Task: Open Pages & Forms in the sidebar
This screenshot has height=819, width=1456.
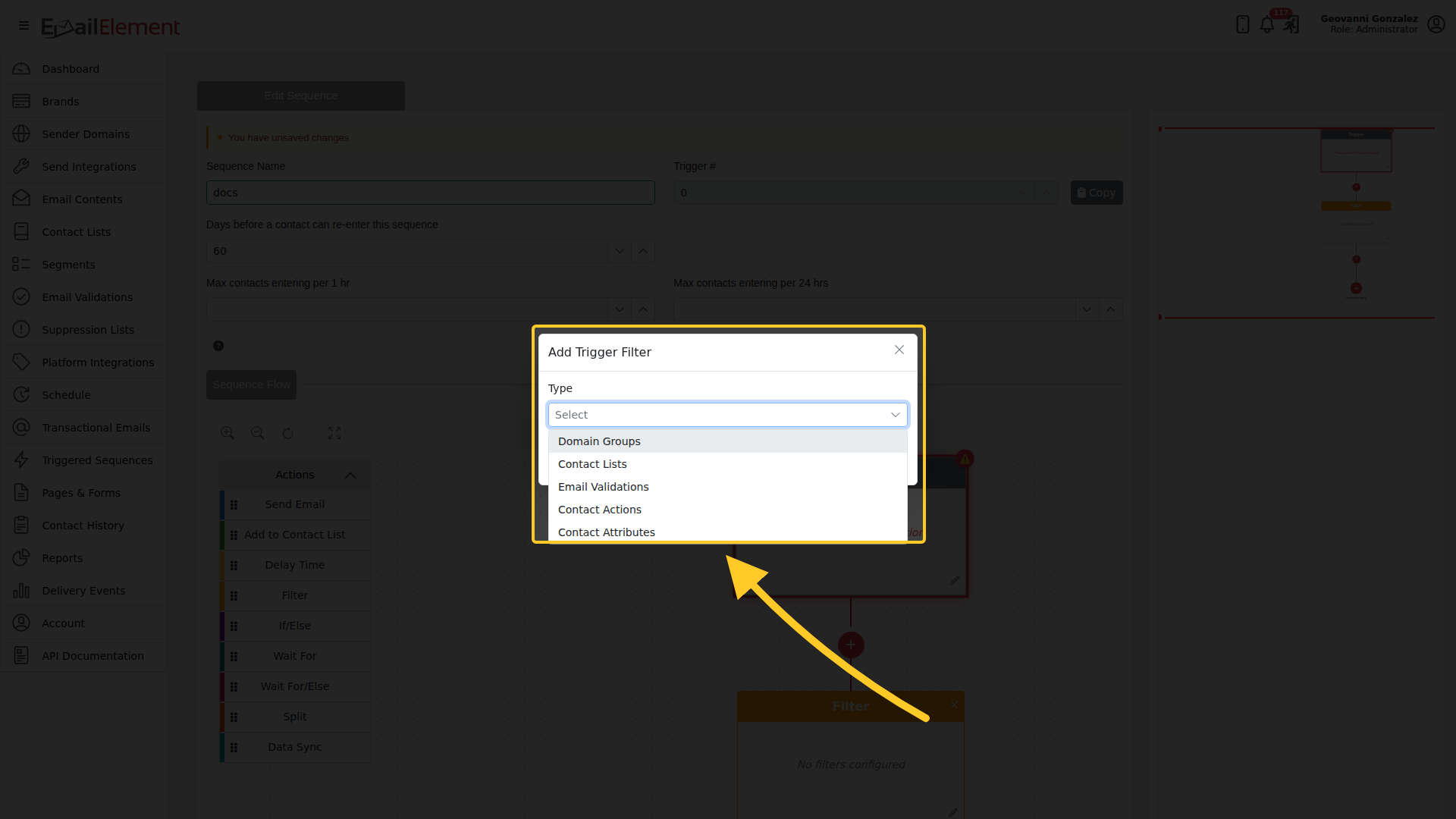Action: coord(83,493)
